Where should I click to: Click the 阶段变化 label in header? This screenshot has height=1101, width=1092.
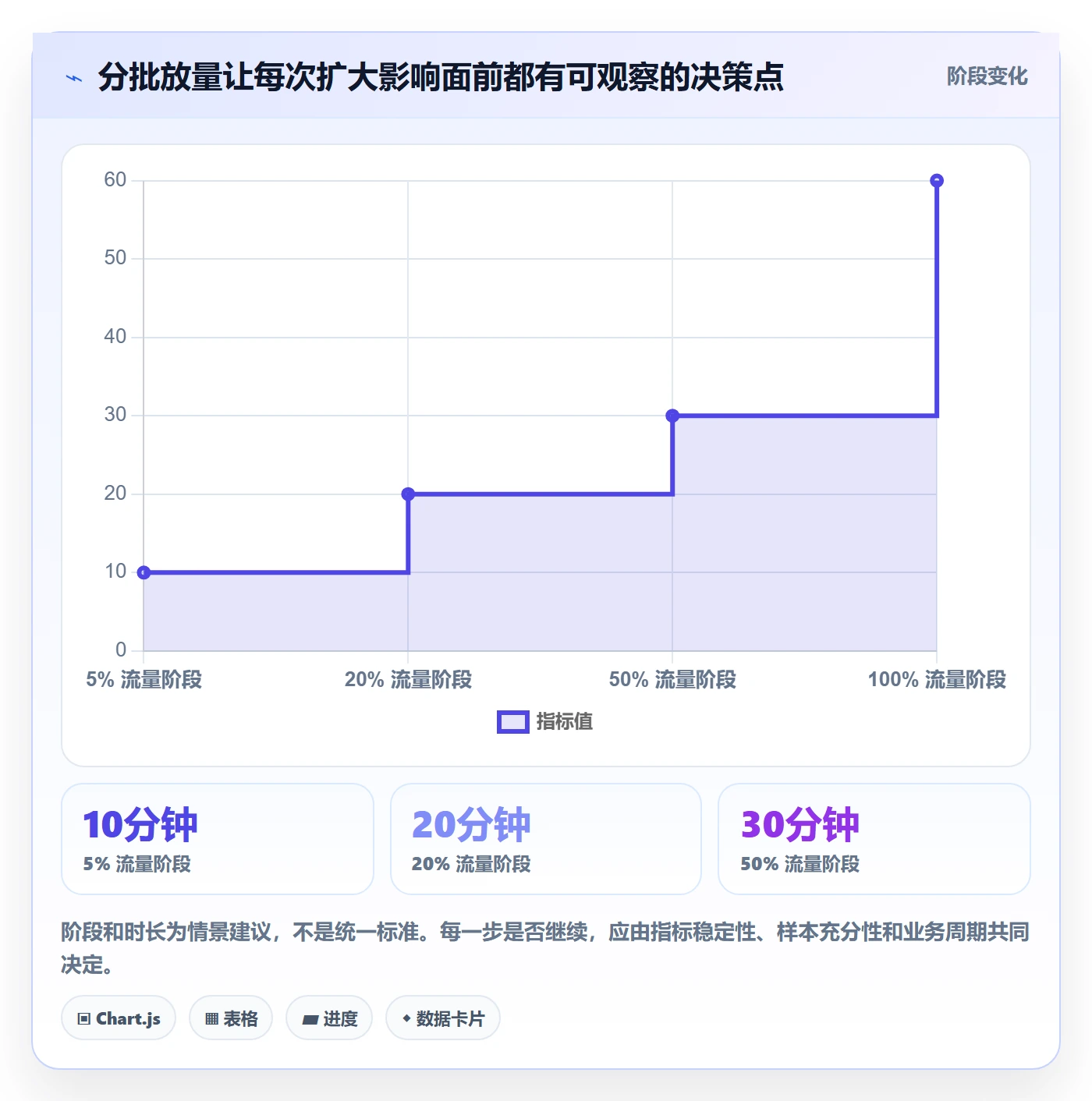pos(987,76)
